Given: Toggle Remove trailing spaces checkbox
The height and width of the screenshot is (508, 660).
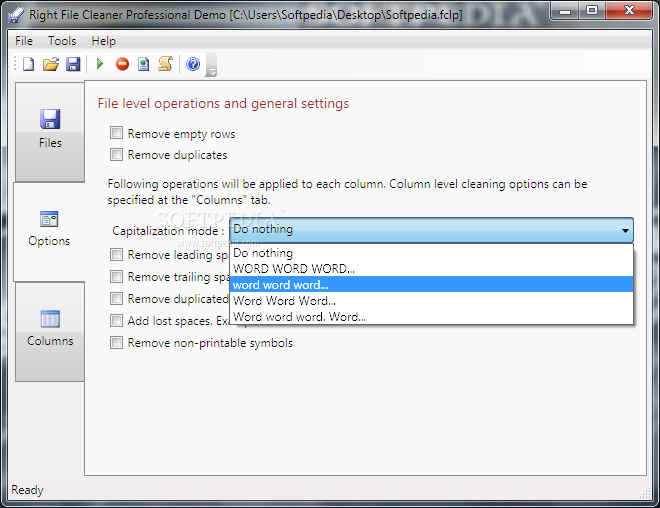Looking at the screenshot, I should (x=117, y=277).
